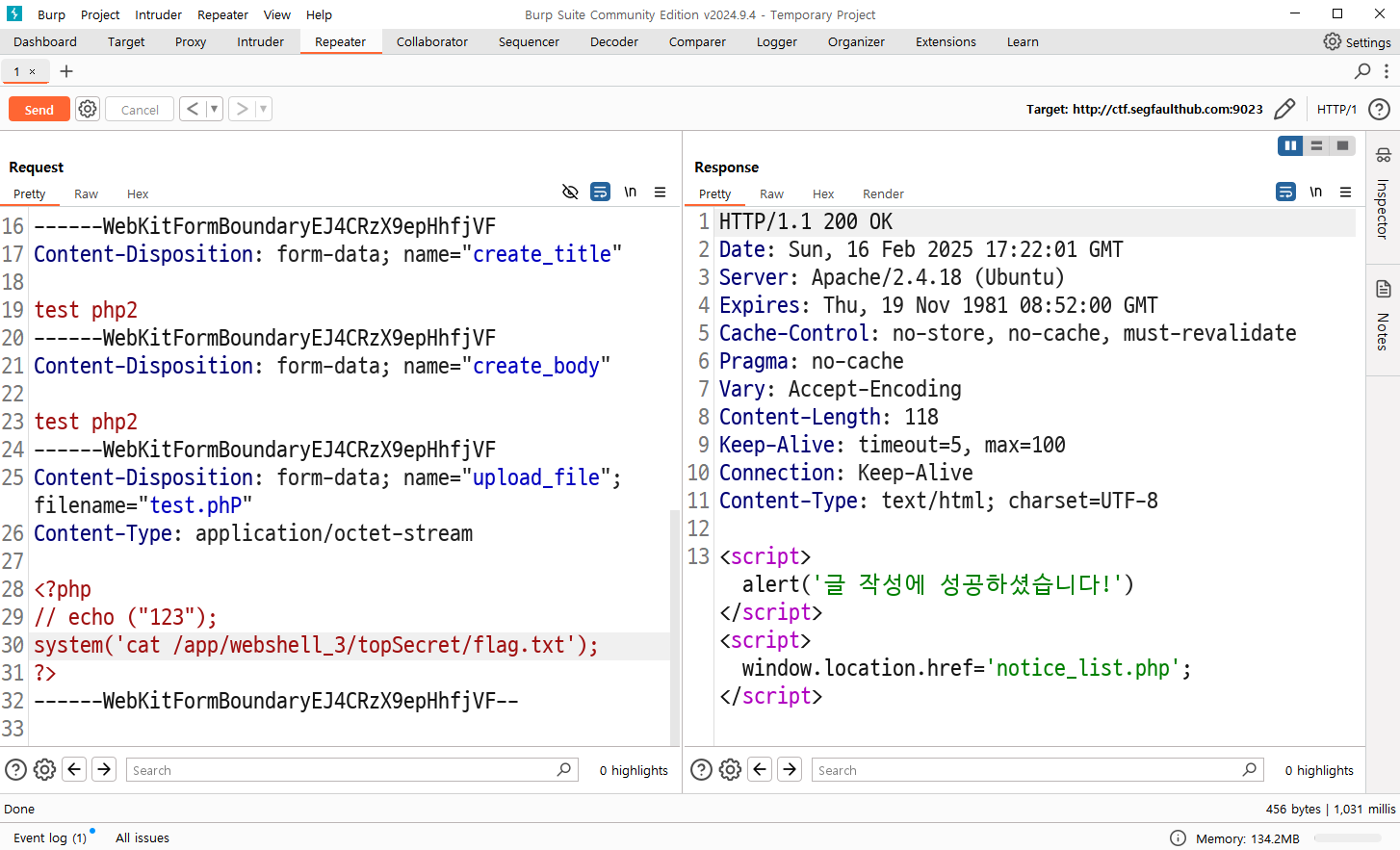Open the Repeater send settings gear

tap(88, 109)
